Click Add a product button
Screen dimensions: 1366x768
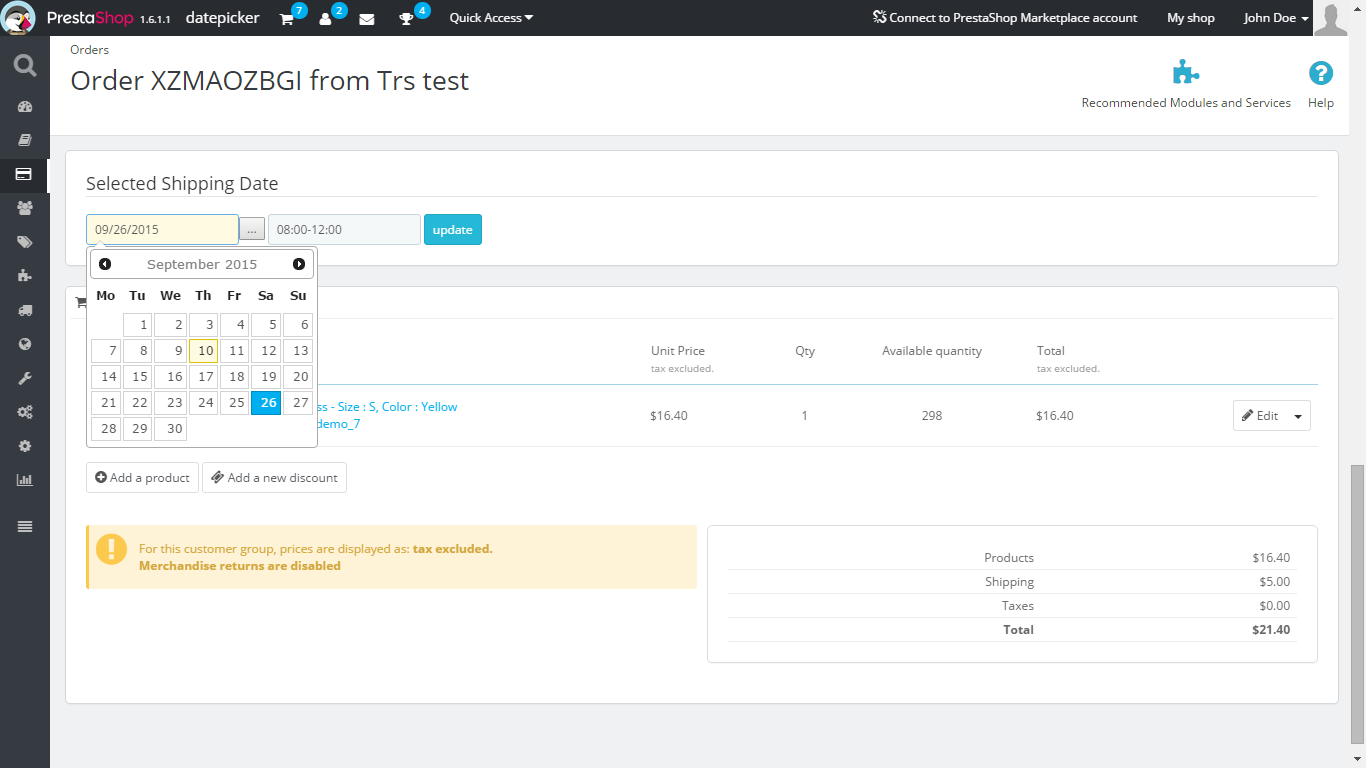click(x=142, y=478)
